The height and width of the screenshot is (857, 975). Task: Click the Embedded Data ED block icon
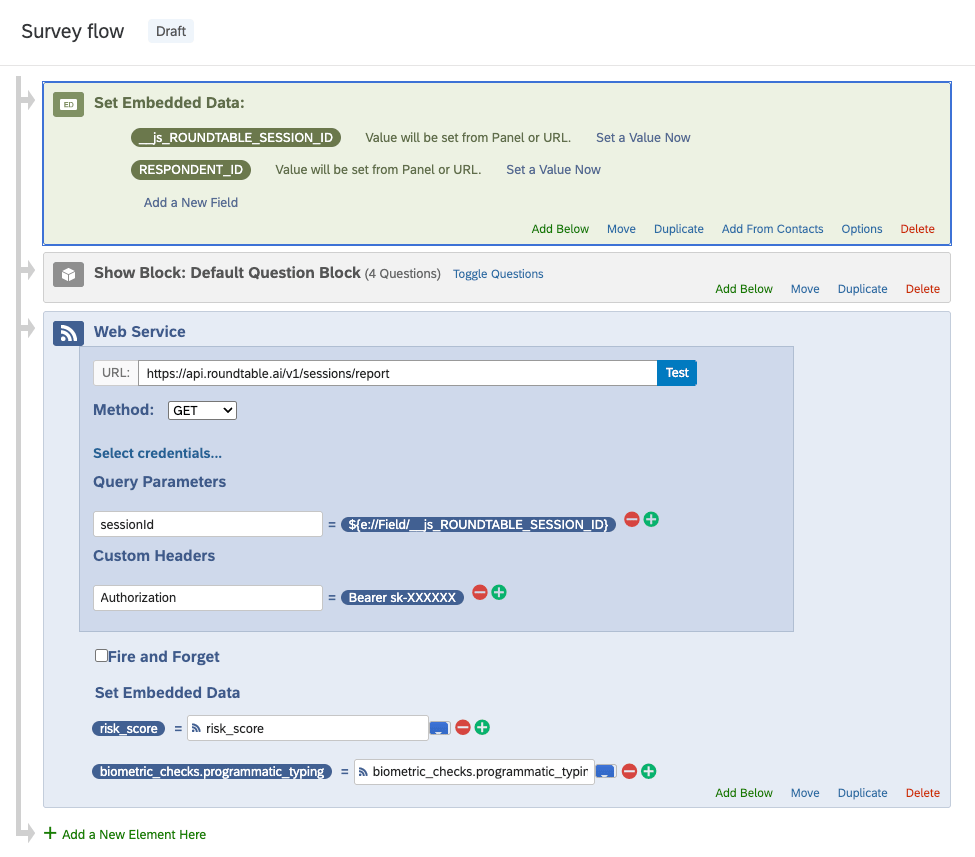[x=68, y=104]
